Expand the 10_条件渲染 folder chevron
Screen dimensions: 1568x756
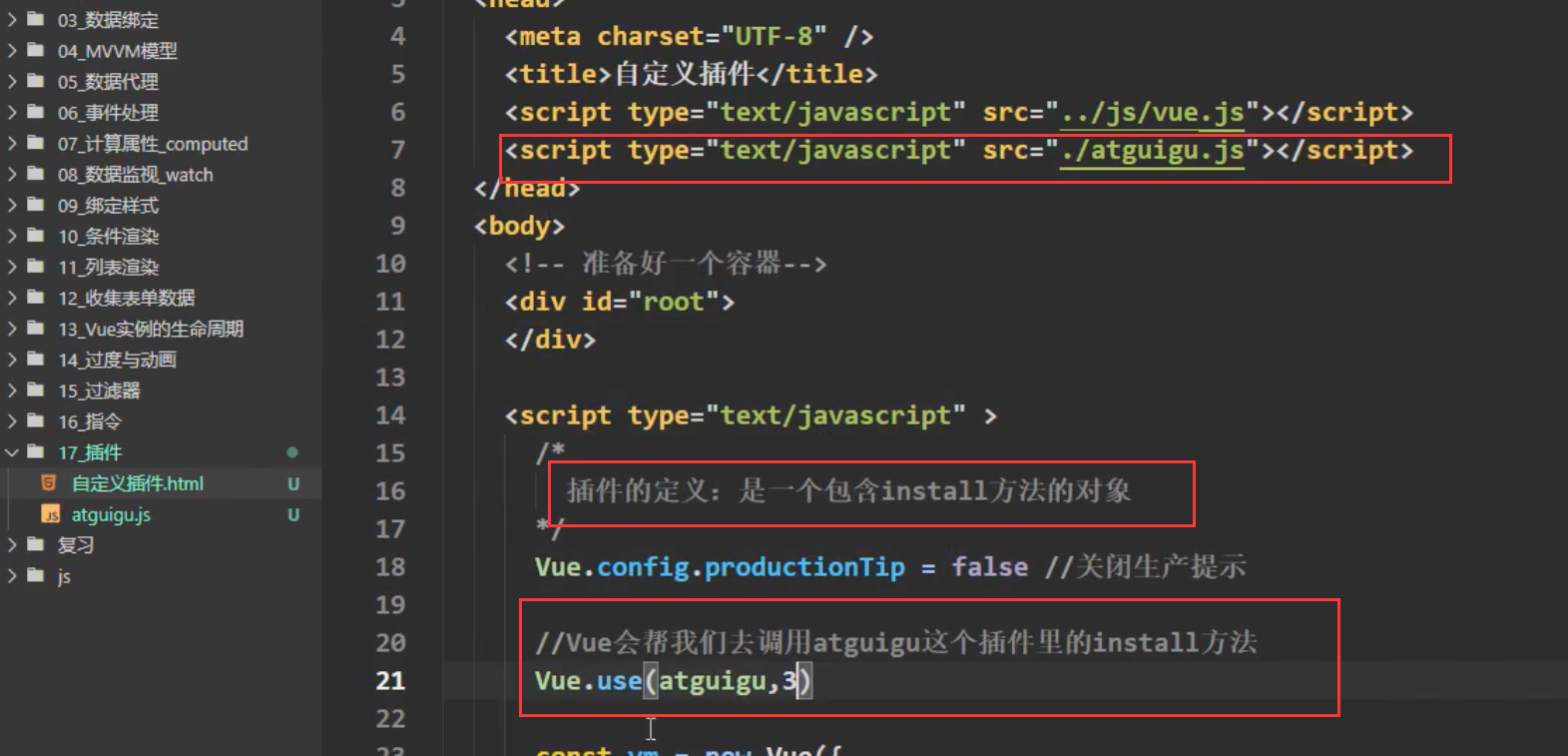(12, 237)
